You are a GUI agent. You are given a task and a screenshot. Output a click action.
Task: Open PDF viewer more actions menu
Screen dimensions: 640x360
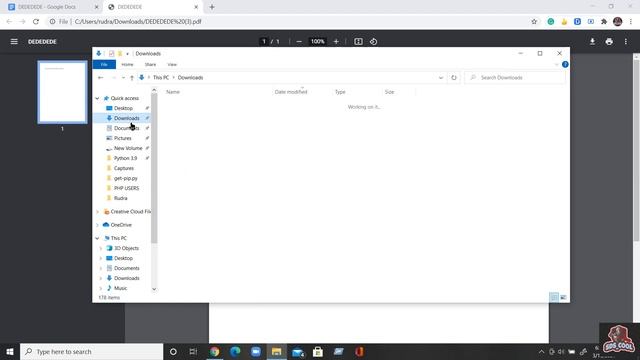click(626, 42)
